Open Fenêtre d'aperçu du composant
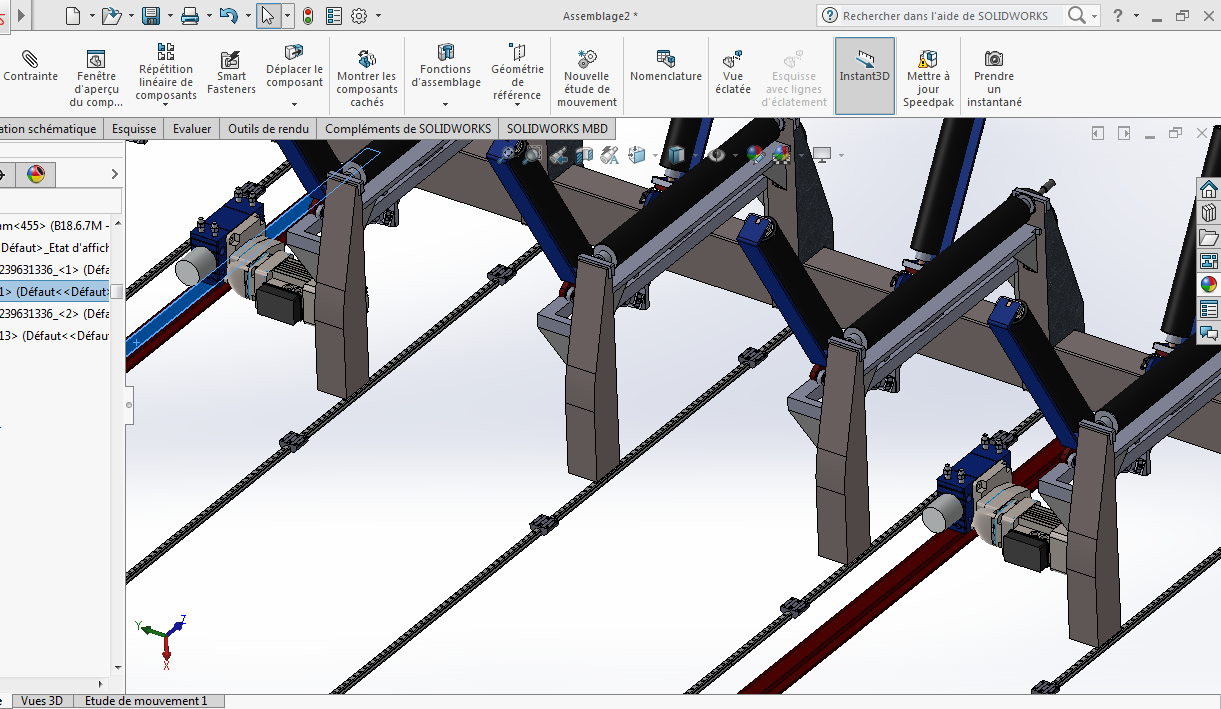The width and height of the screenshot is (1221, 709). point(96,78)
